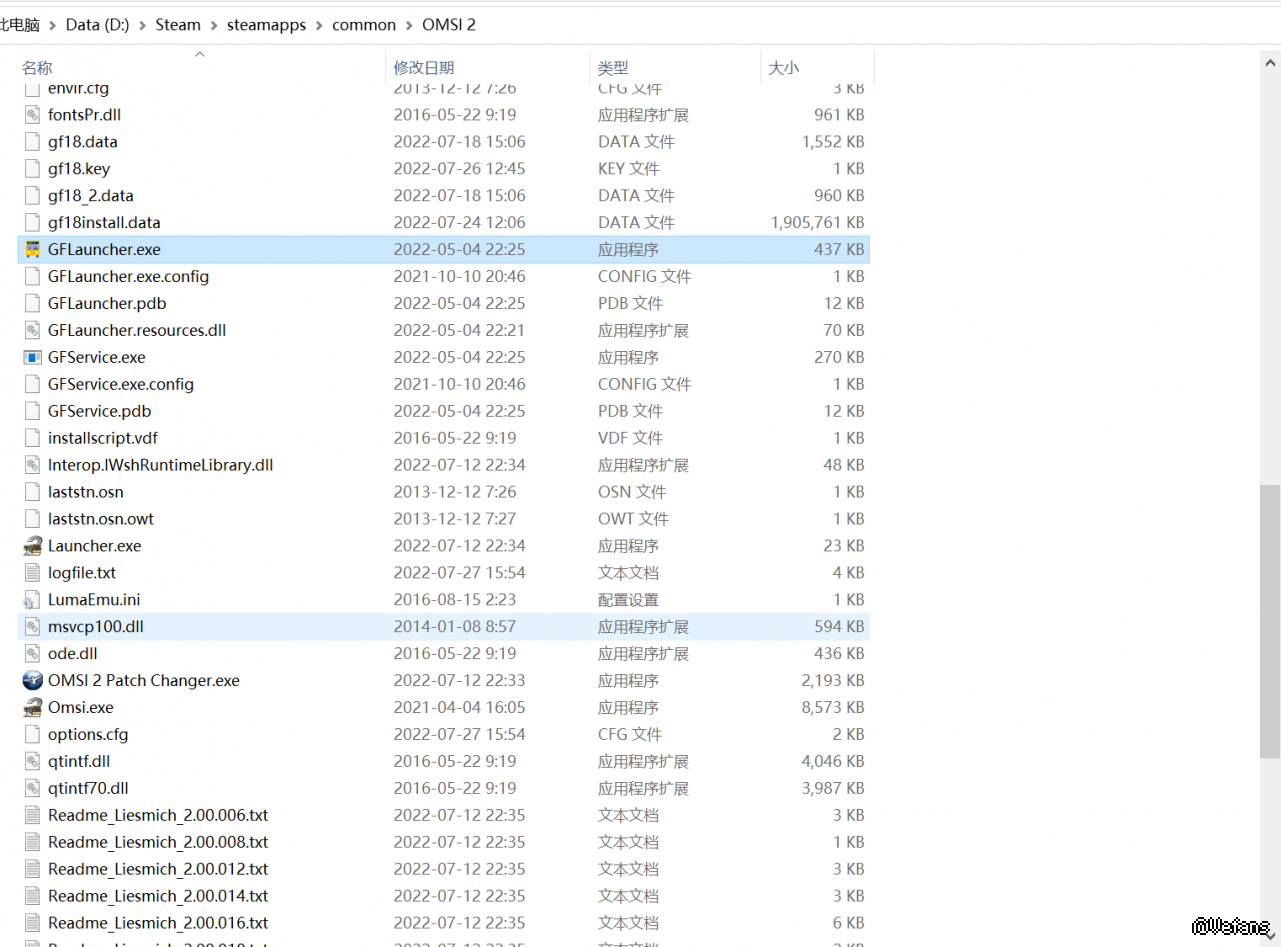Select the gf18install.data file name

point(104,222)
